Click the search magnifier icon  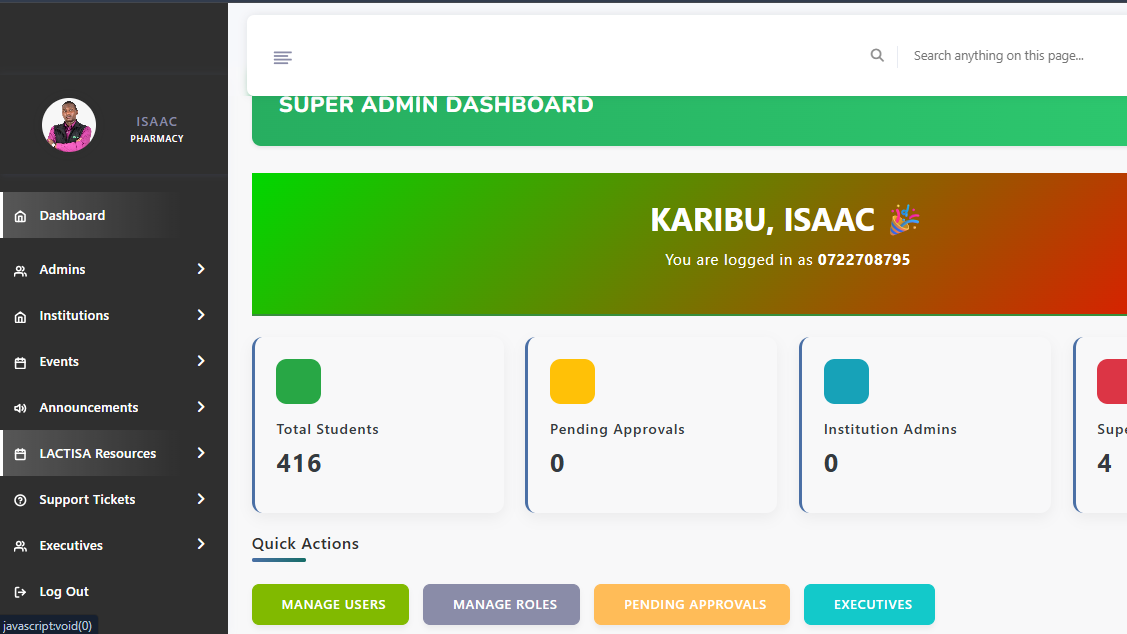877,55
